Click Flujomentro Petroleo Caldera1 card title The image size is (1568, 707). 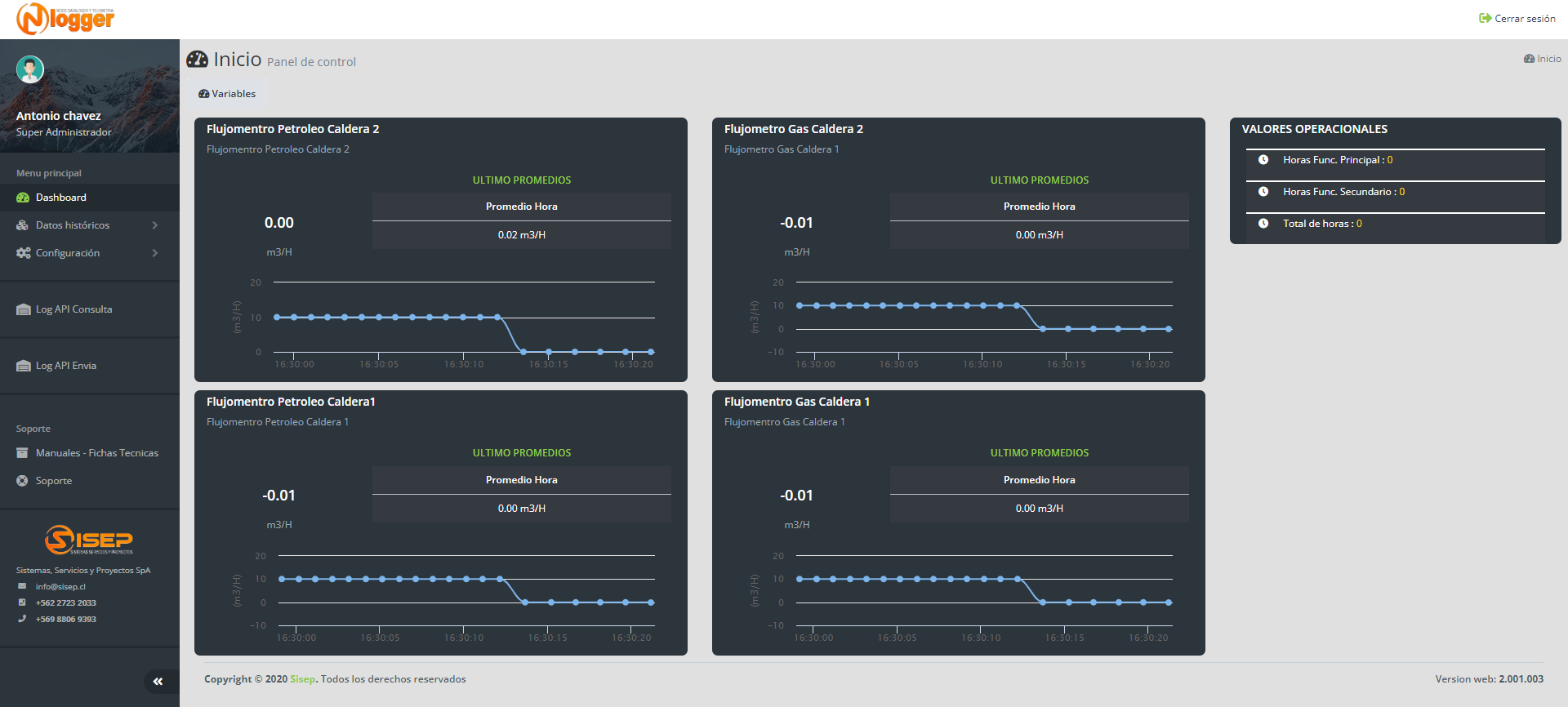(x=291, y=402)
